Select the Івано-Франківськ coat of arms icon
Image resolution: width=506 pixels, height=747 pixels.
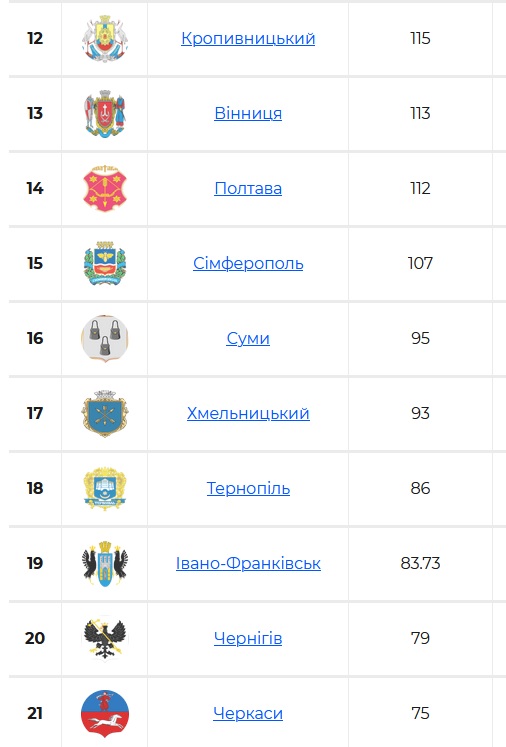pos(105,563)
